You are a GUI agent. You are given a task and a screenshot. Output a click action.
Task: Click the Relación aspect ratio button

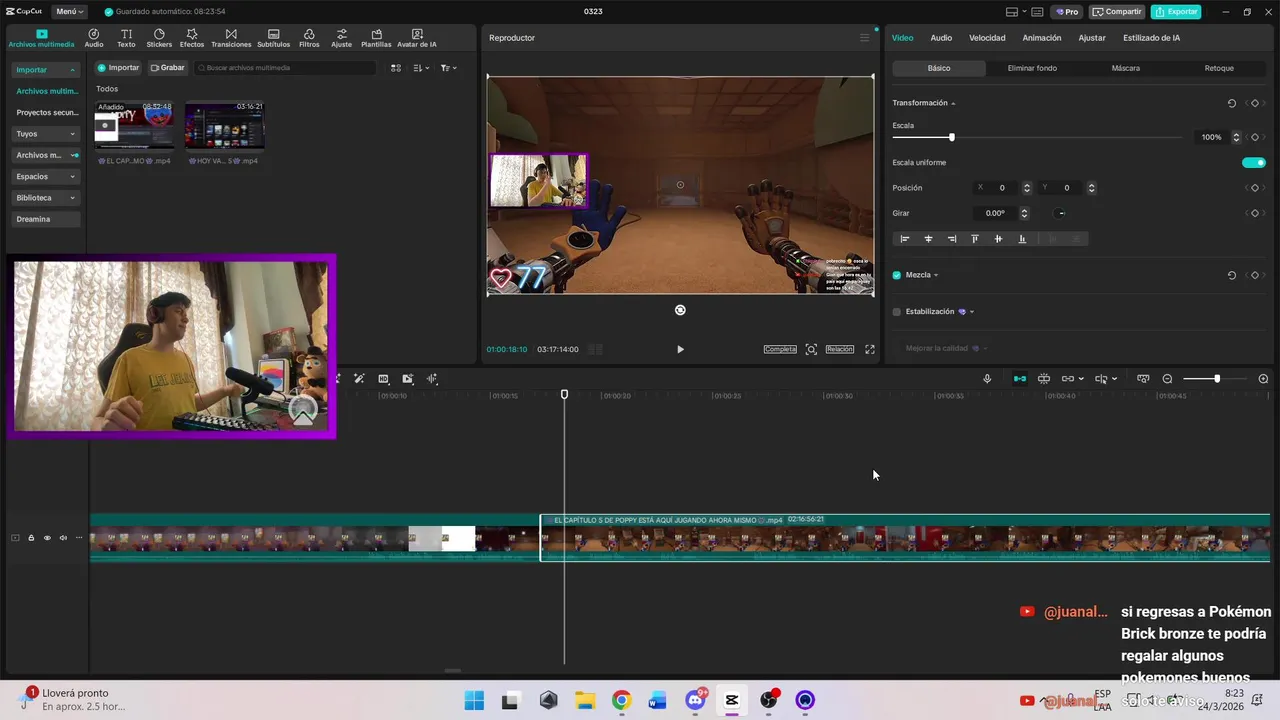[x=840, y=349]
